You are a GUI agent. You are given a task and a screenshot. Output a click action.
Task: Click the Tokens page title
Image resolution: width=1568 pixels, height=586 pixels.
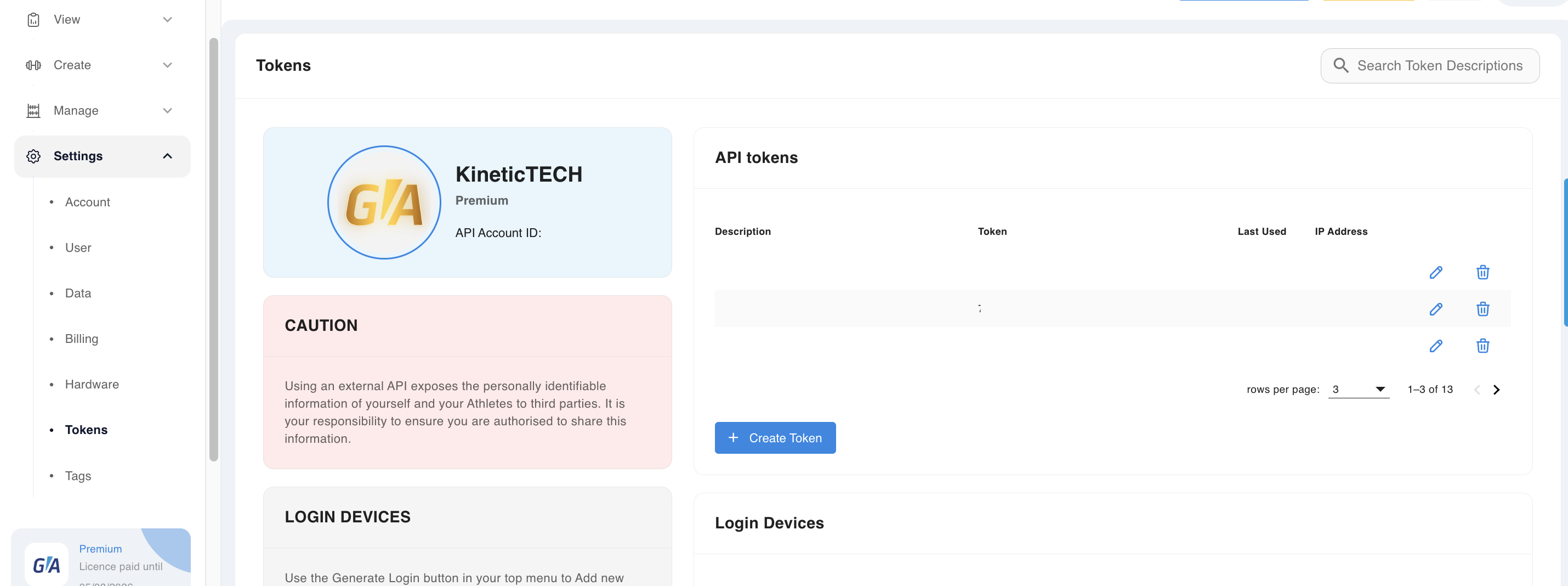[283, 65]
